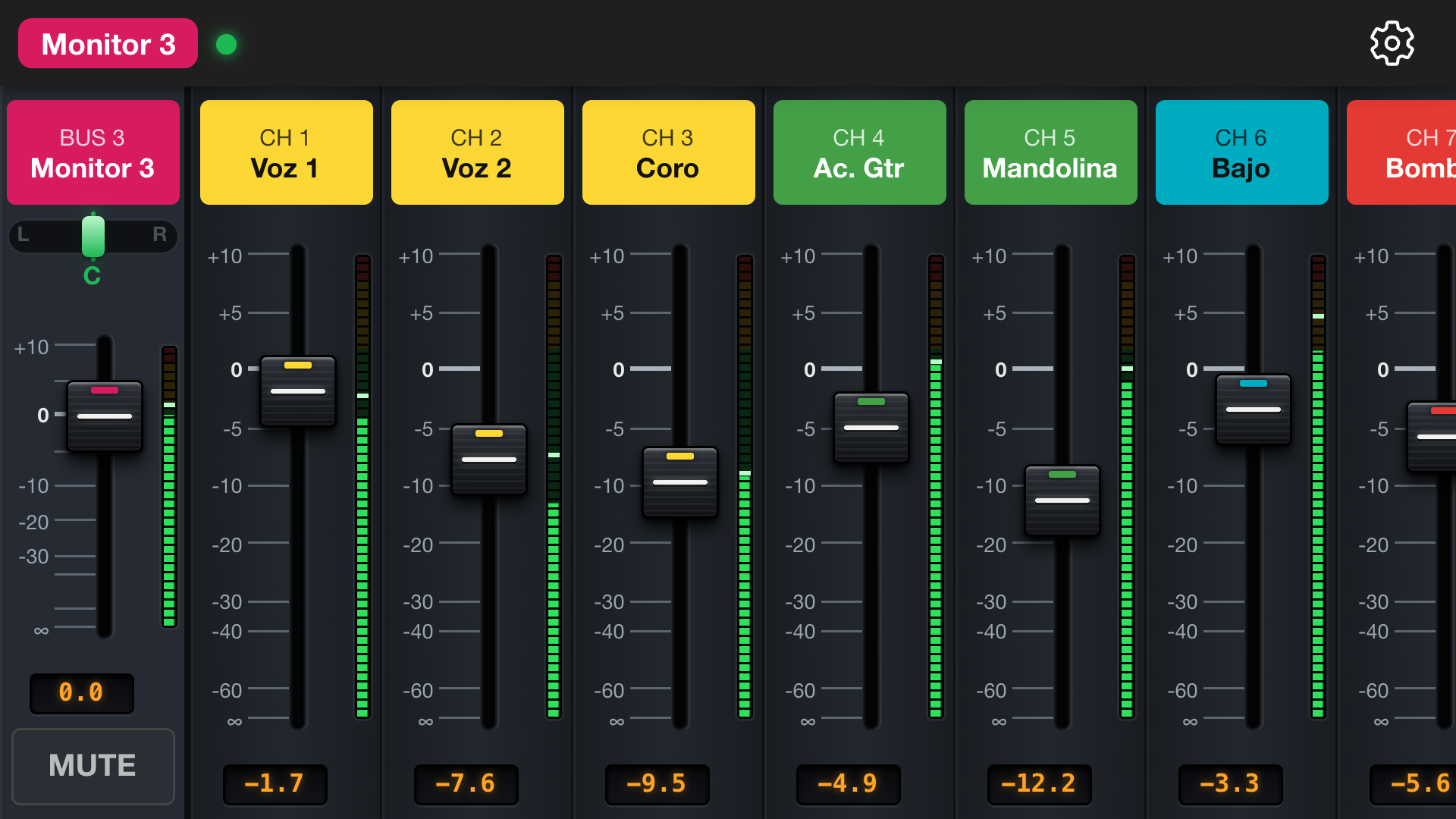Click the R pan label

pos(159,234)
